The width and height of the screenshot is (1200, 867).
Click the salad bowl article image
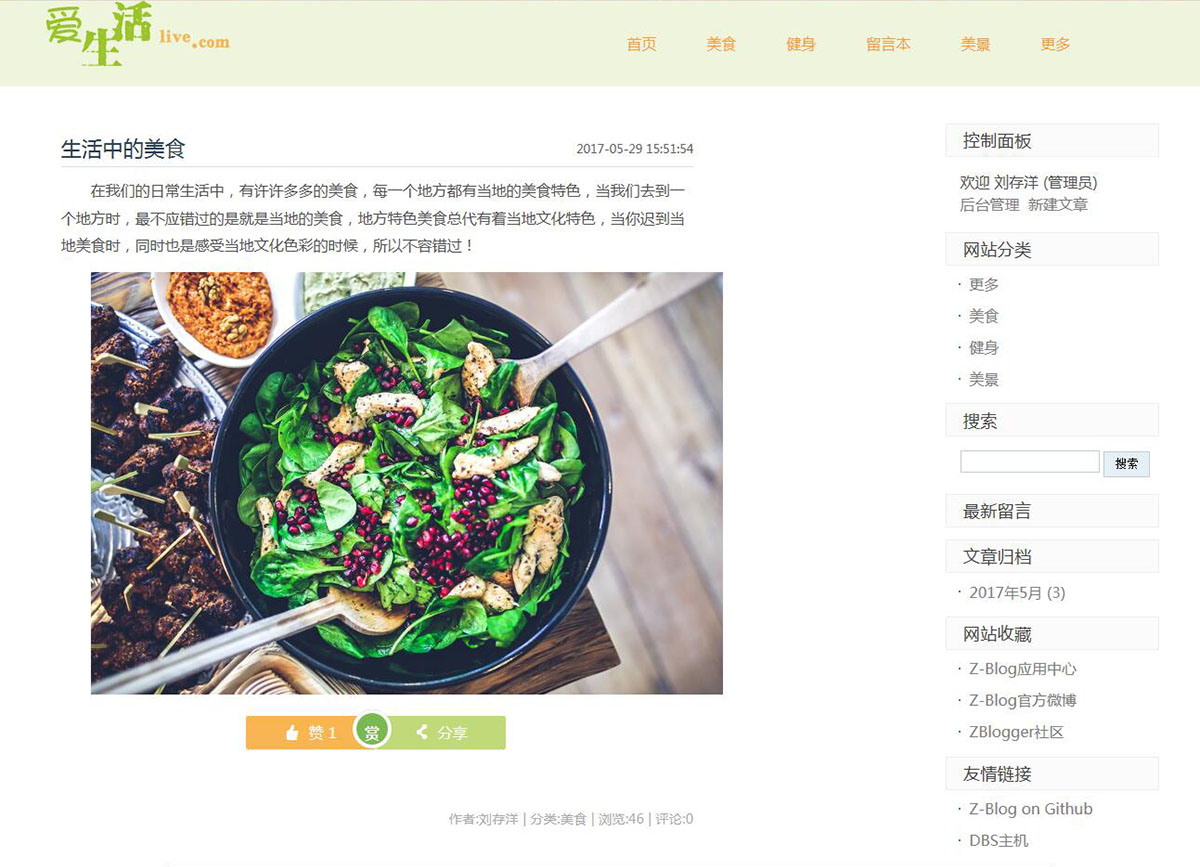pos(407,483)
